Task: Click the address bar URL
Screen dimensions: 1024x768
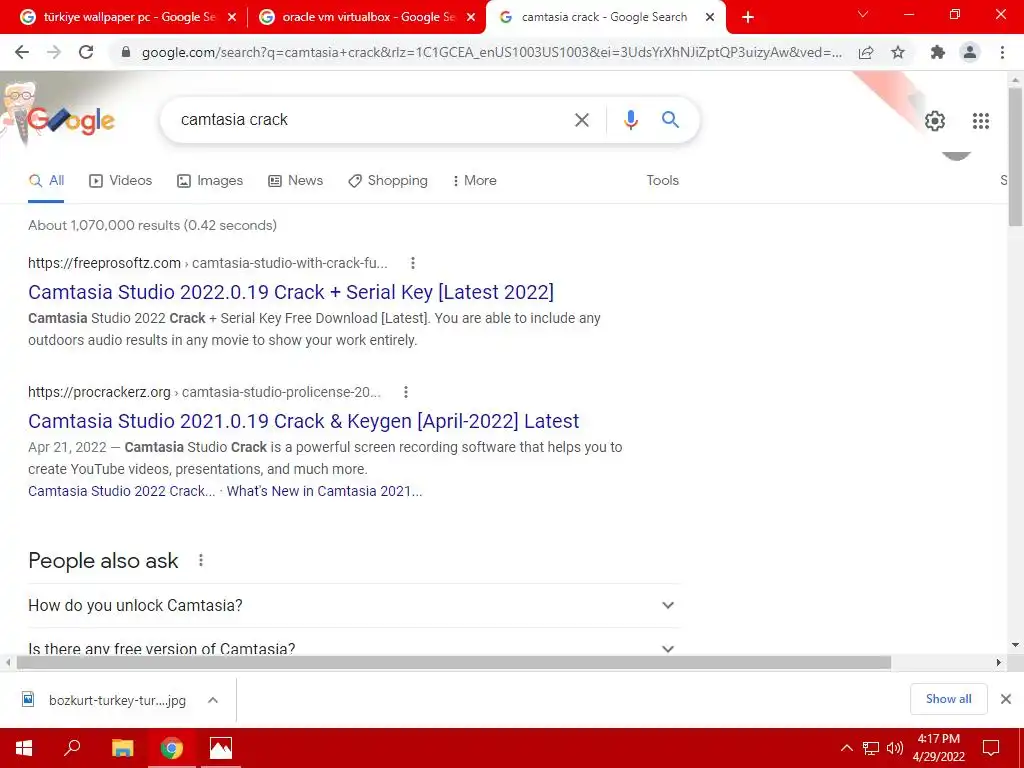Action: point(491,52)
